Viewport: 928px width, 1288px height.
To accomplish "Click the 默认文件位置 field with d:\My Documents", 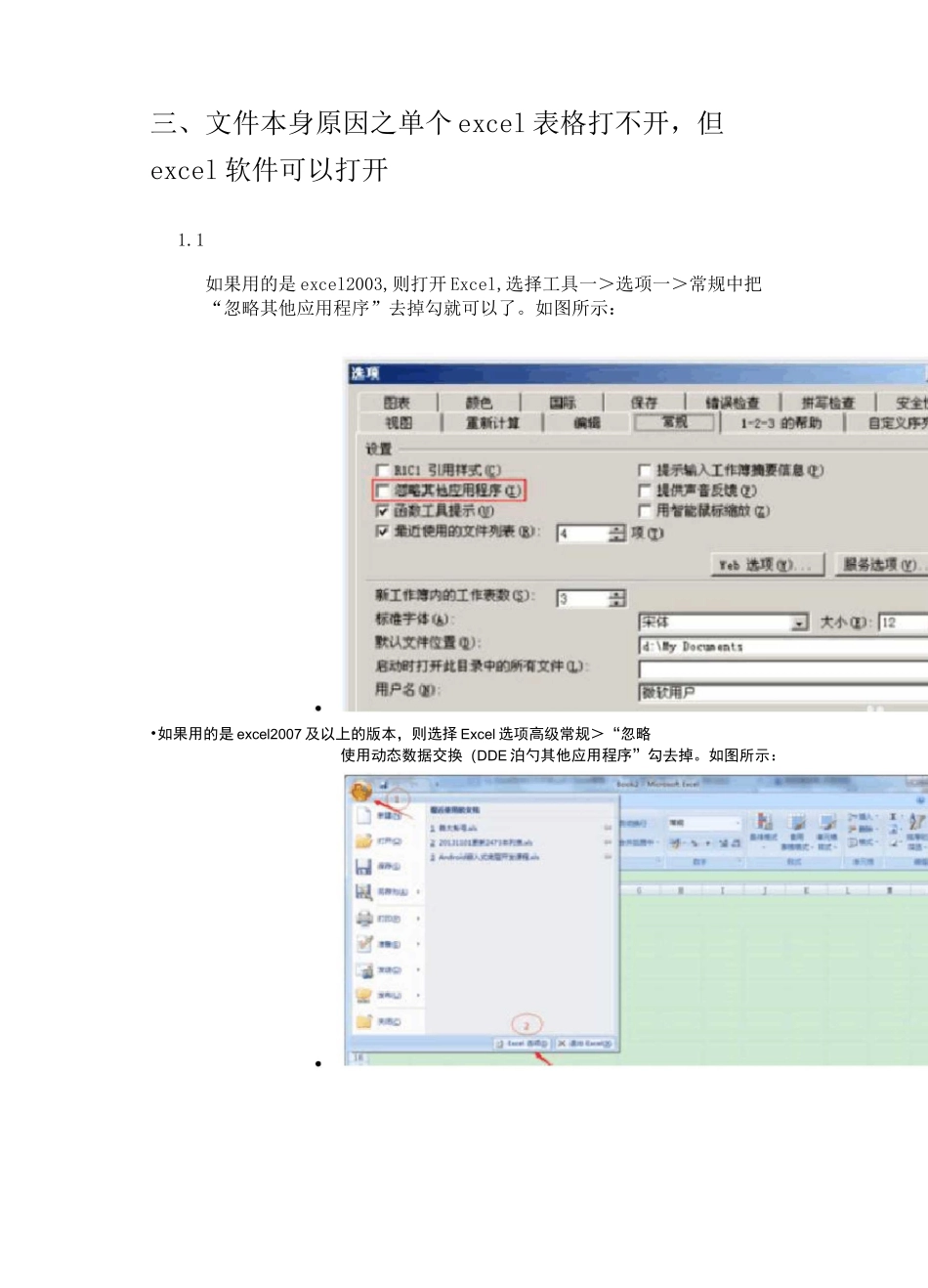I will coord(783,646).
